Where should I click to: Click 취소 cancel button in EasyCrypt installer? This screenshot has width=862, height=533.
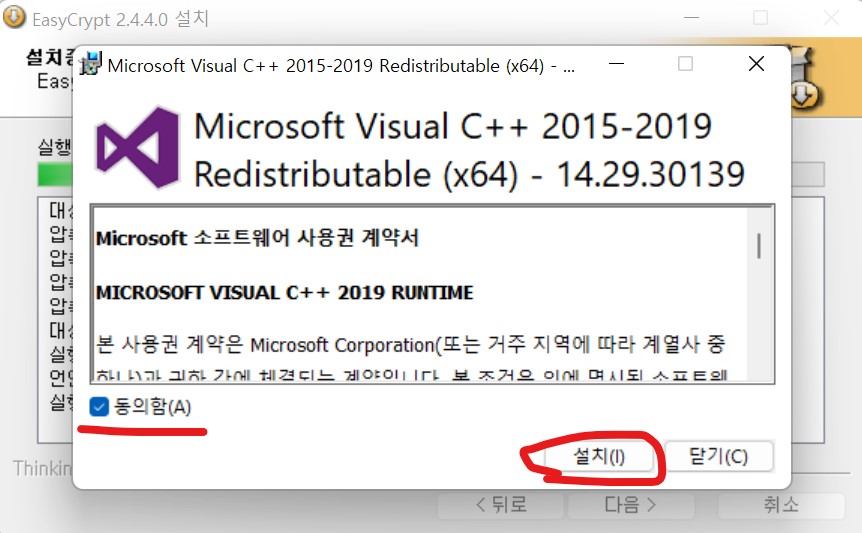click(x=781, y=505)
